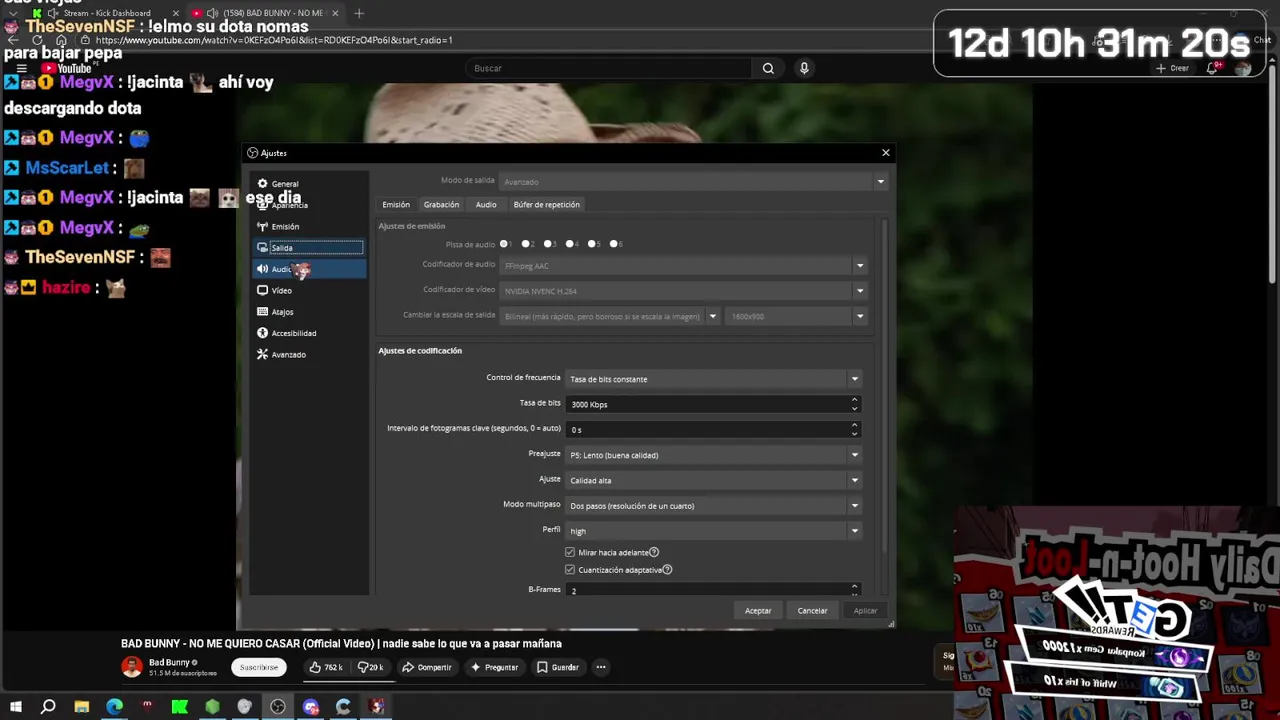The width and height of the screenshot is (1280, 720).
Task: Open green Kick app in taskbar
Action: [179, 707]
